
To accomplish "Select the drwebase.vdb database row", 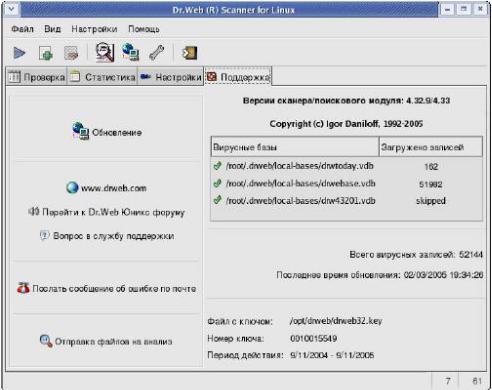I will (347, 183).
